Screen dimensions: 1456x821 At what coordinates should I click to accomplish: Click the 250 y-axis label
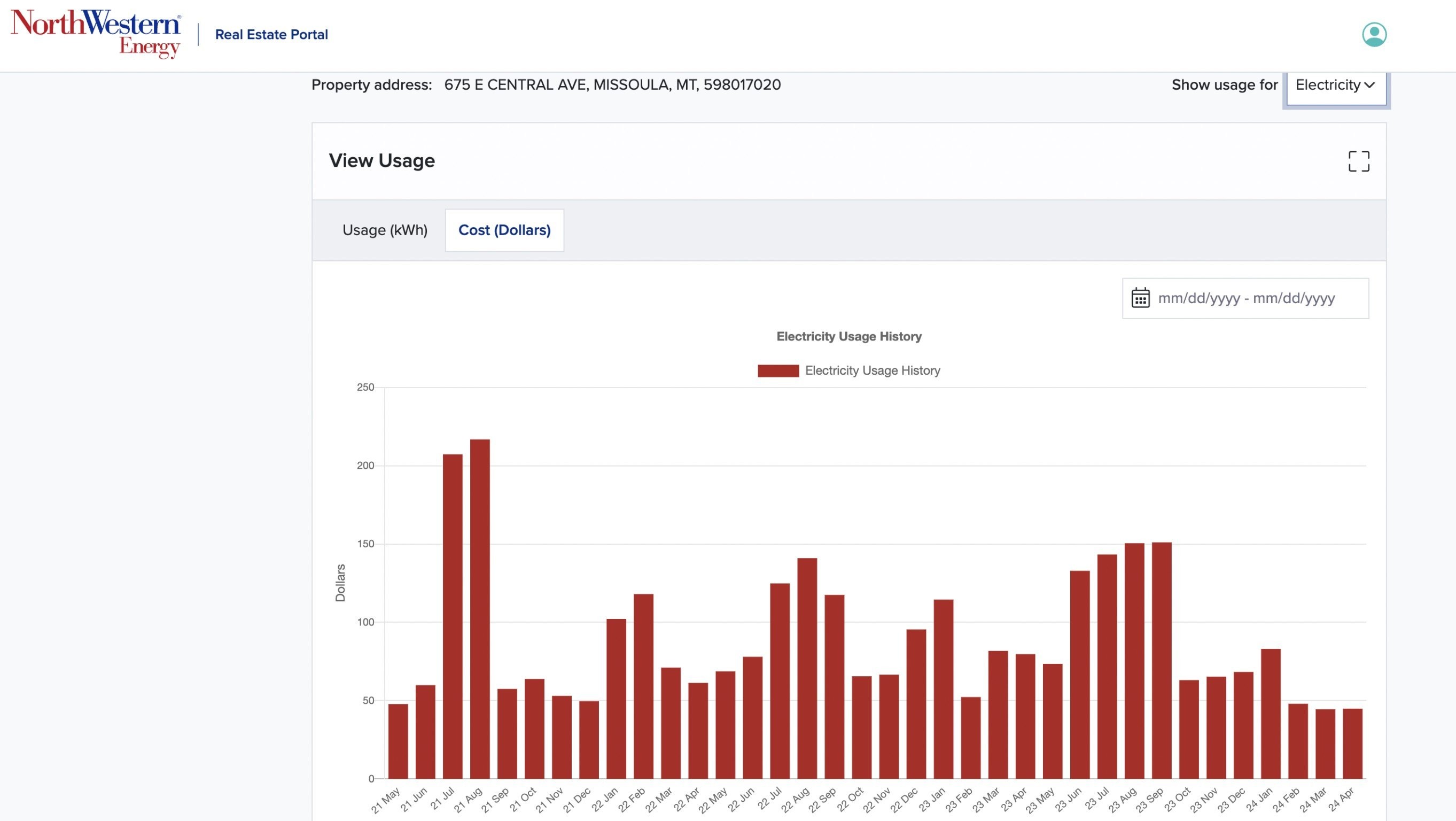(365, 388)
